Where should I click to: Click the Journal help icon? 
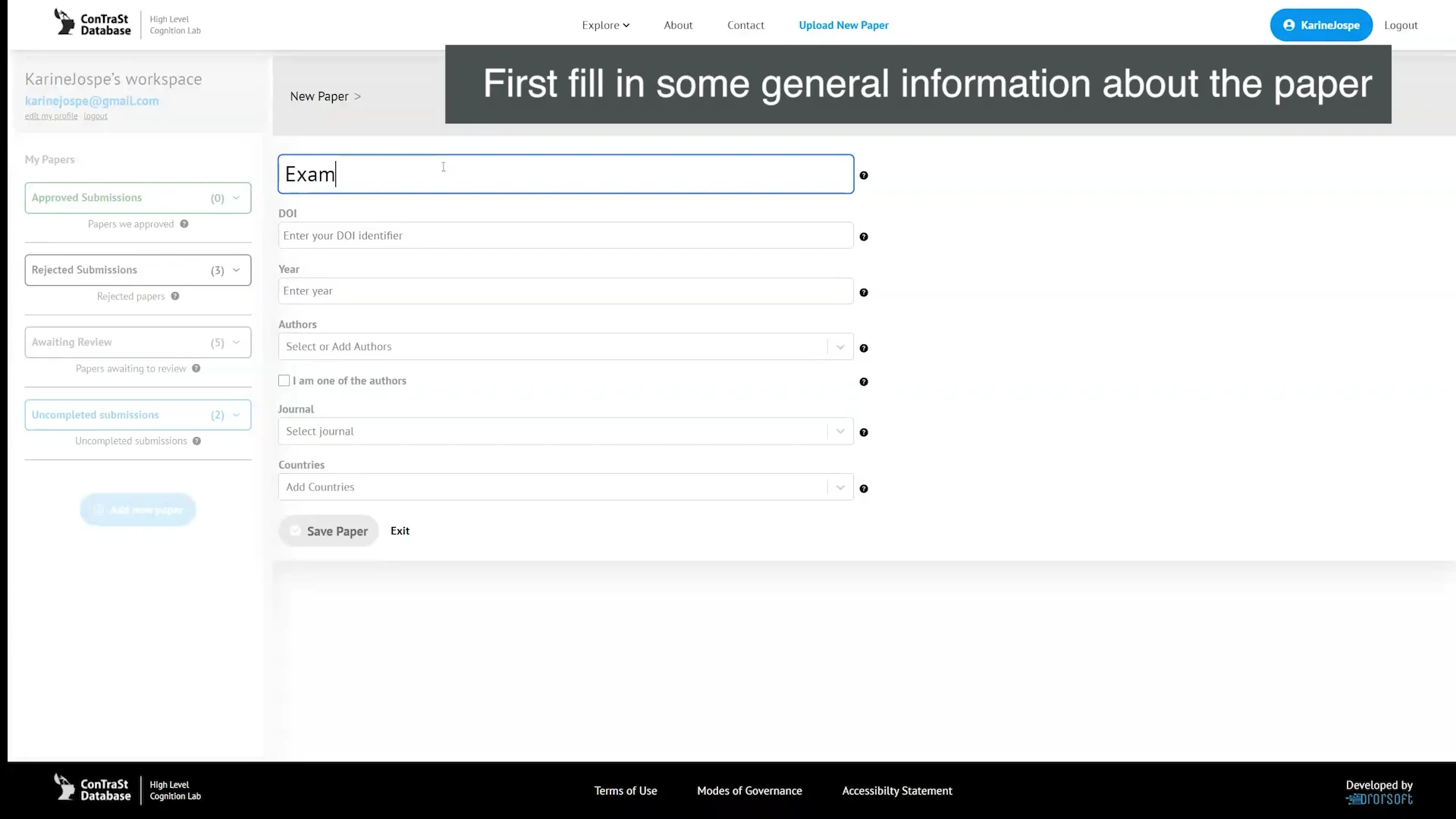pyautogui.click(x=864, y=432)
